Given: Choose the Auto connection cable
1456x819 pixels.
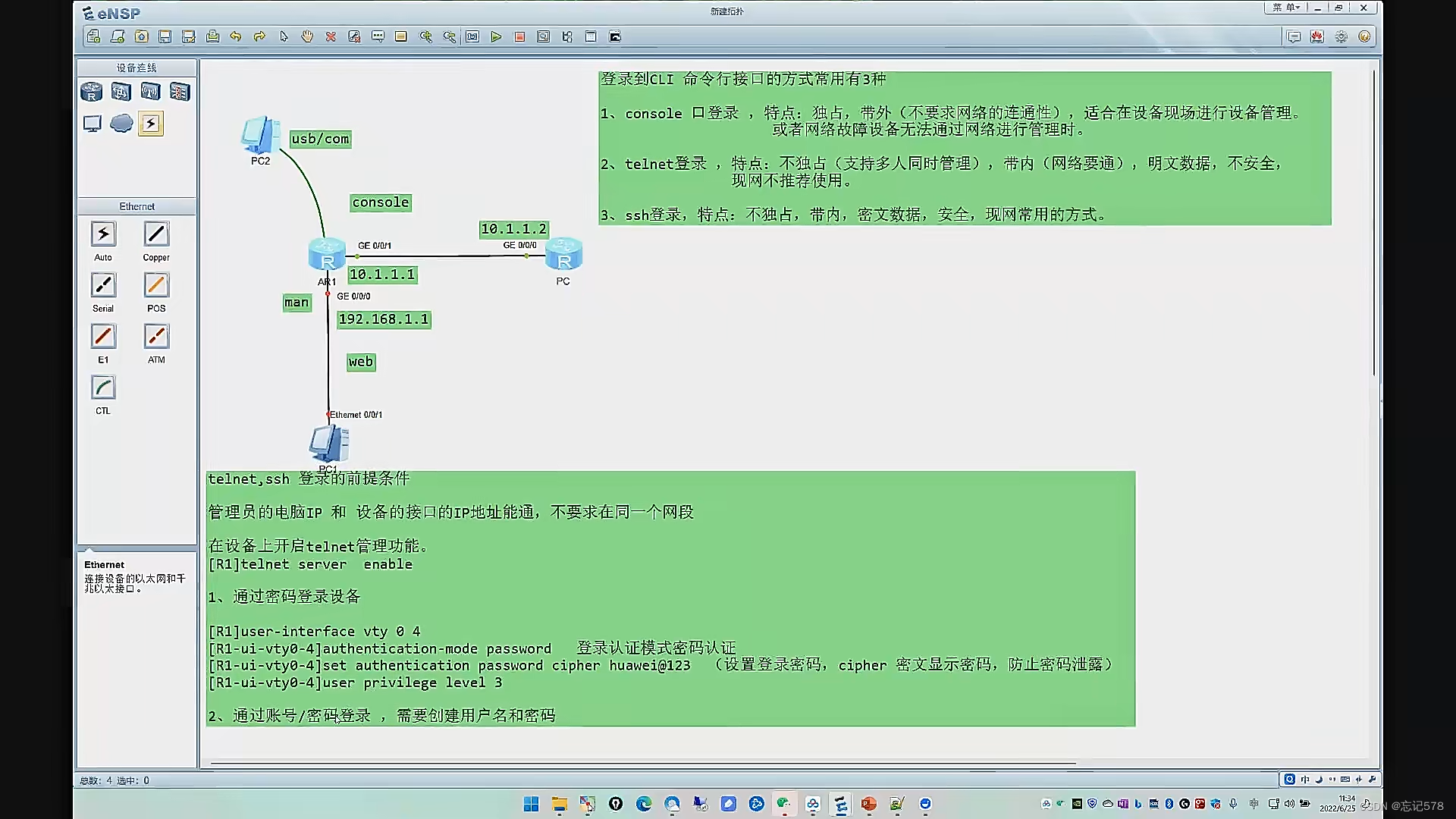Looking at the screenshot, I should (x=103, y=234).
